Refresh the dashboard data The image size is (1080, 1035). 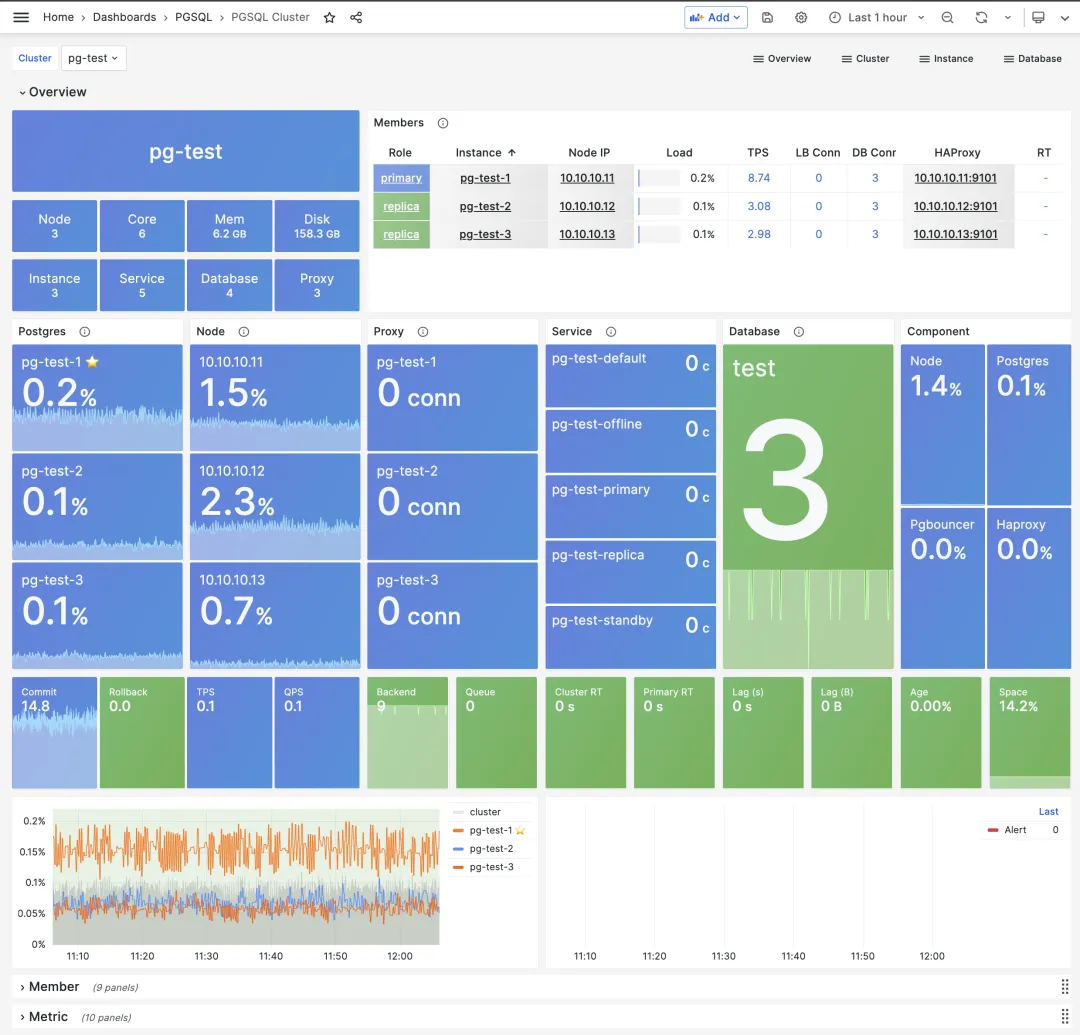tap(981, 17)
